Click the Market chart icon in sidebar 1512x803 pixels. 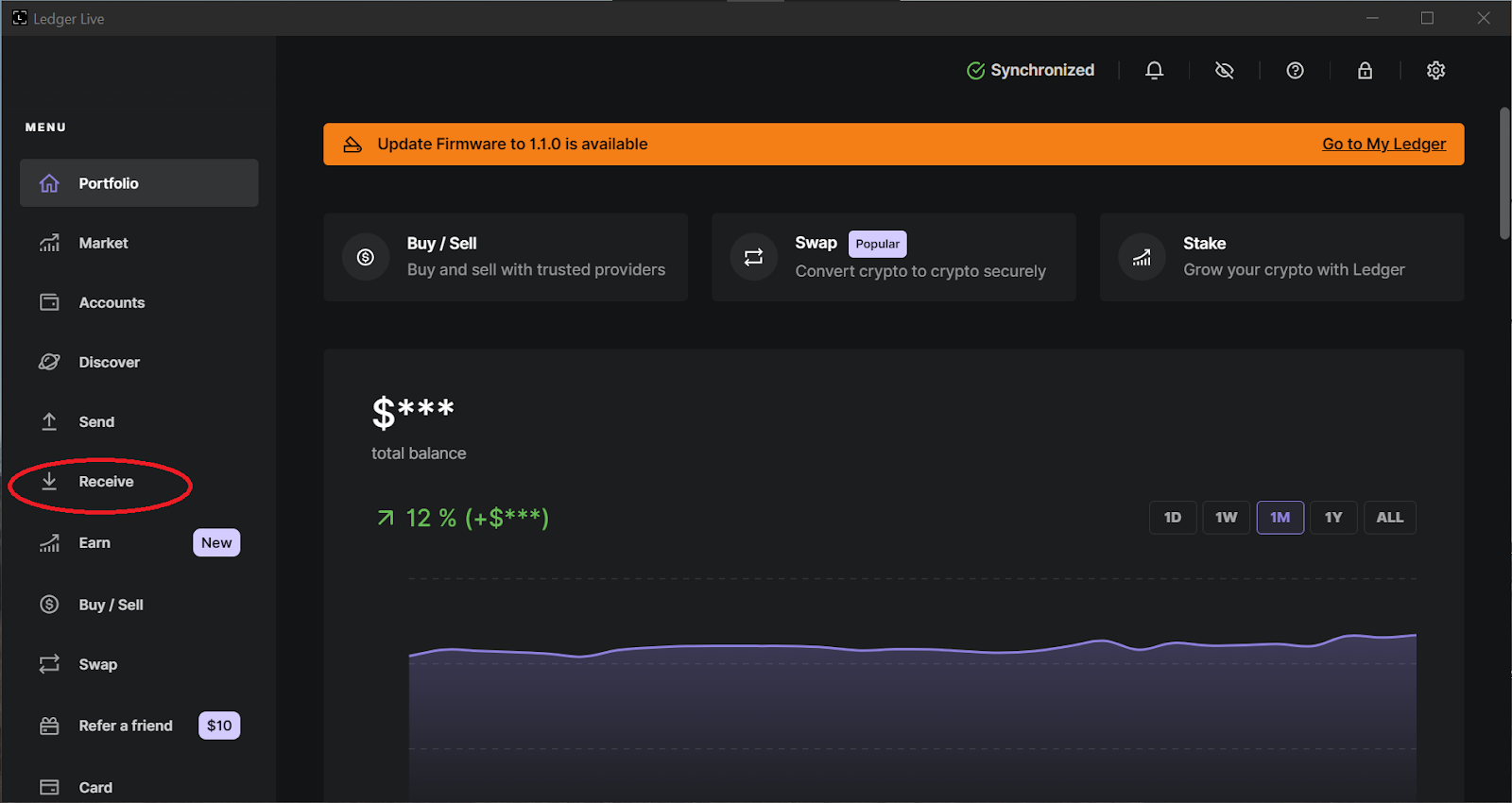tap(49, 243)
